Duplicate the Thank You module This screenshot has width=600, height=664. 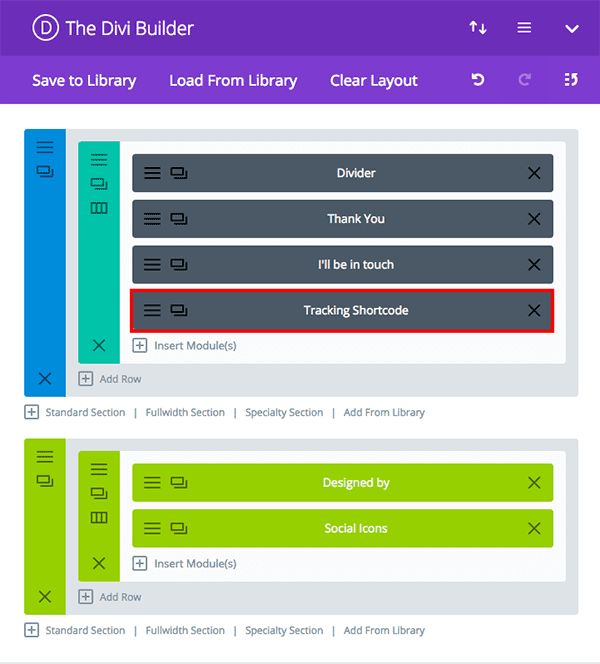tap(179, 219)
